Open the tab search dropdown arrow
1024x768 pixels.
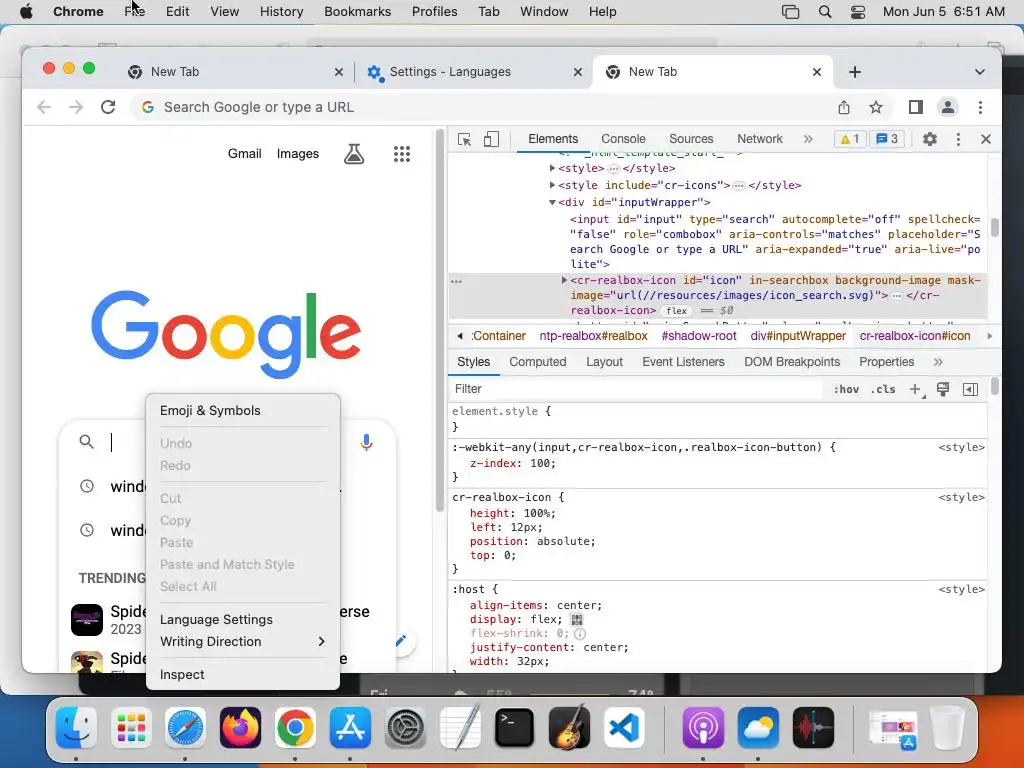(x=980, y=72)
